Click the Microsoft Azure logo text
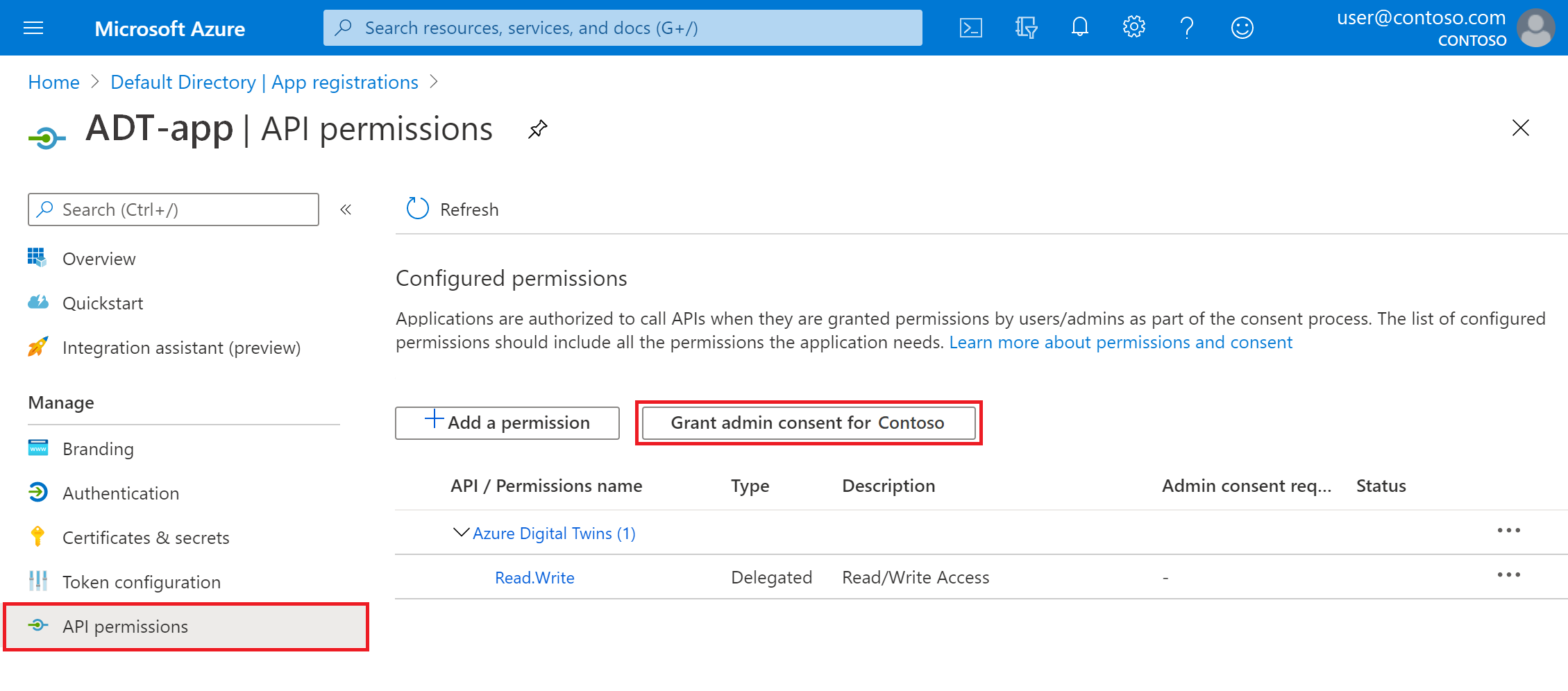The image size is (1568, 691). point(169,28)
